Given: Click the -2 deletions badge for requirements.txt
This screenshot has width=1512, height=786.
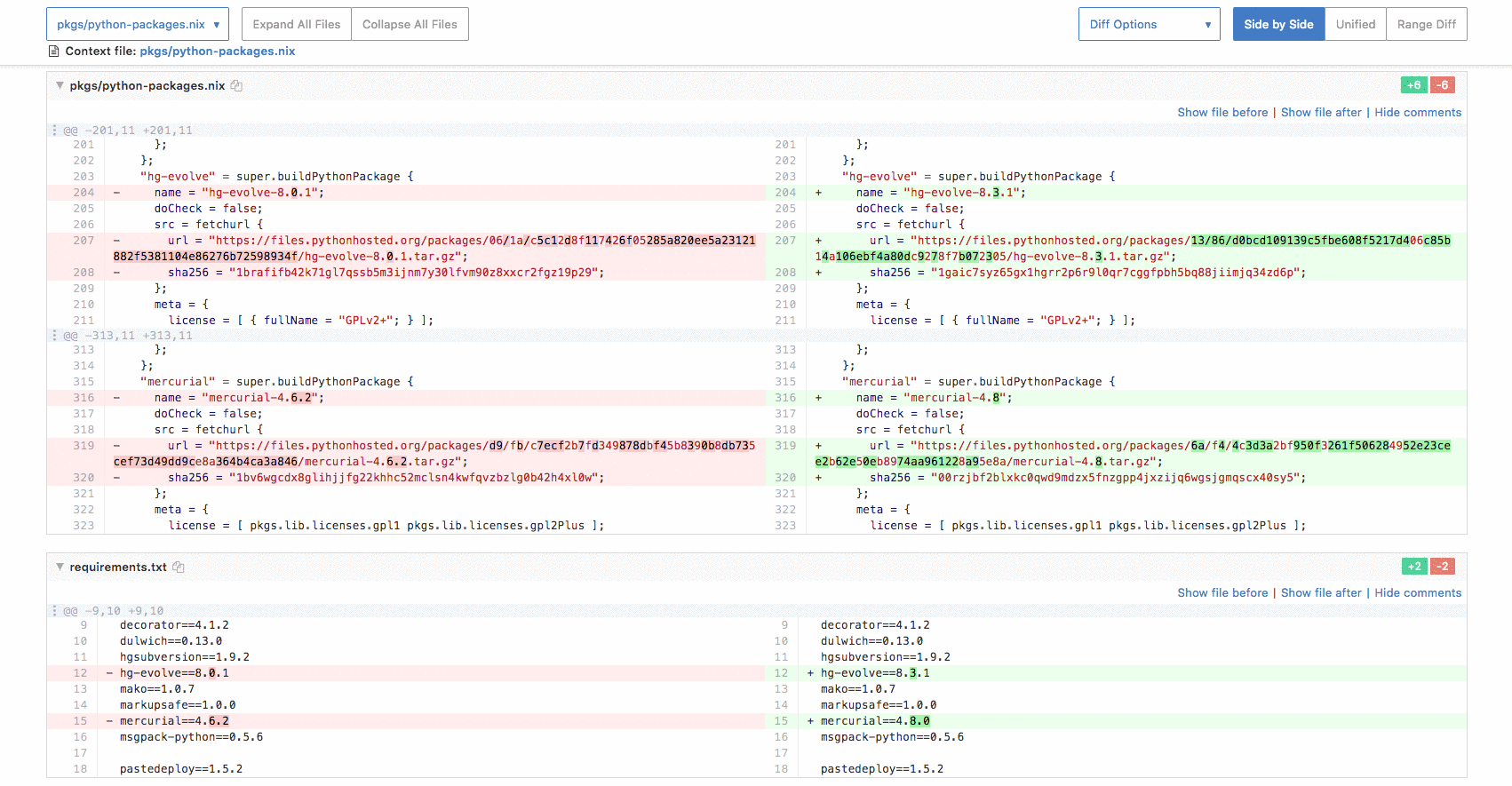Looking at the screenshot, I should 1443,567.
